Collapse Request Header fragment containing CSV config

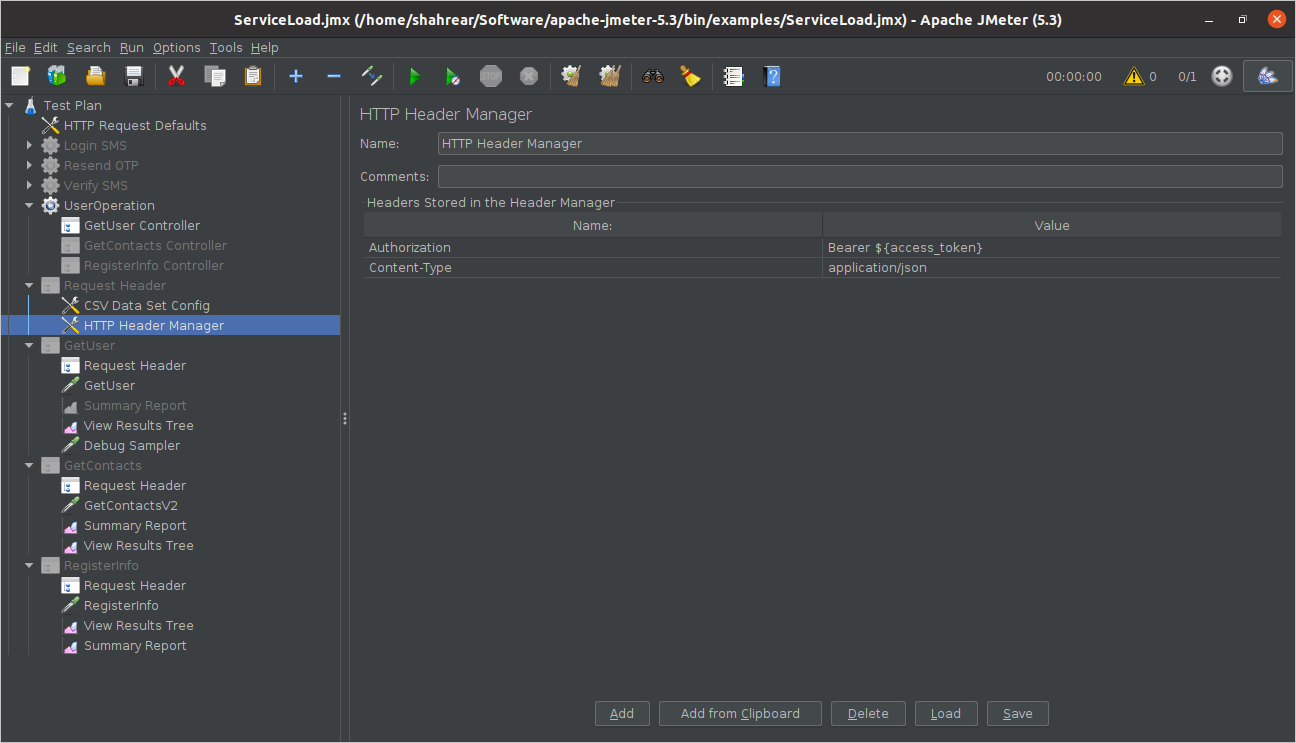29,285
